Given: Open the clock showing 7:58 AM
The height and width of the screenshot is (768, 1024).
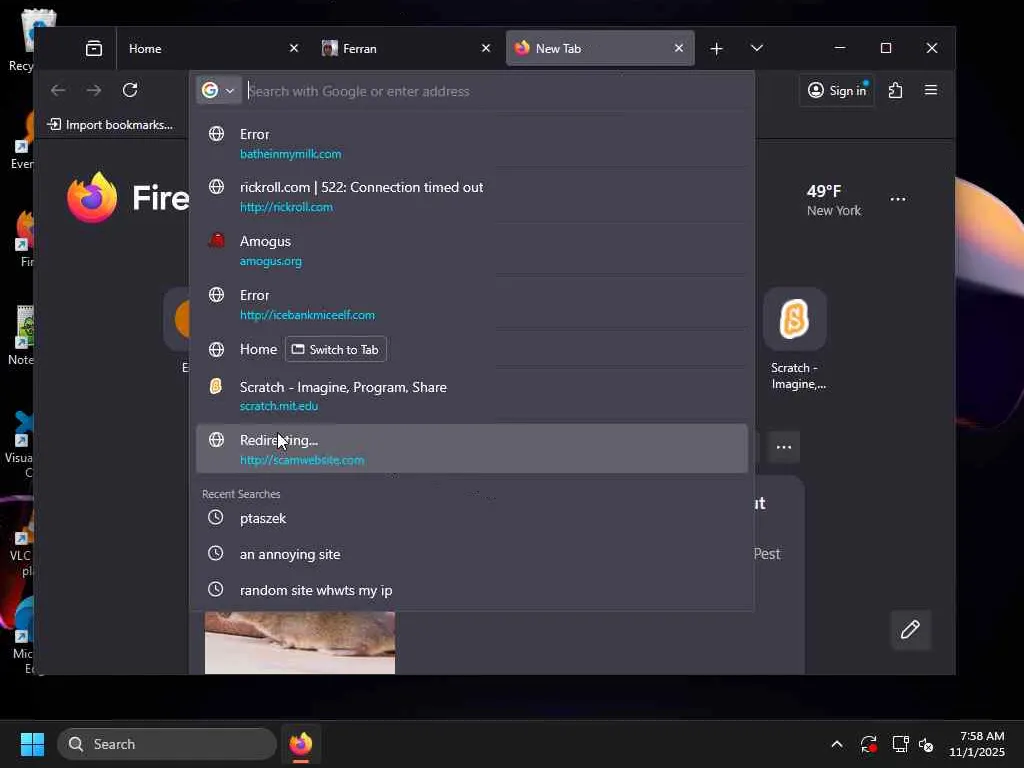Looking at the screenshot, I should (977, 744).
